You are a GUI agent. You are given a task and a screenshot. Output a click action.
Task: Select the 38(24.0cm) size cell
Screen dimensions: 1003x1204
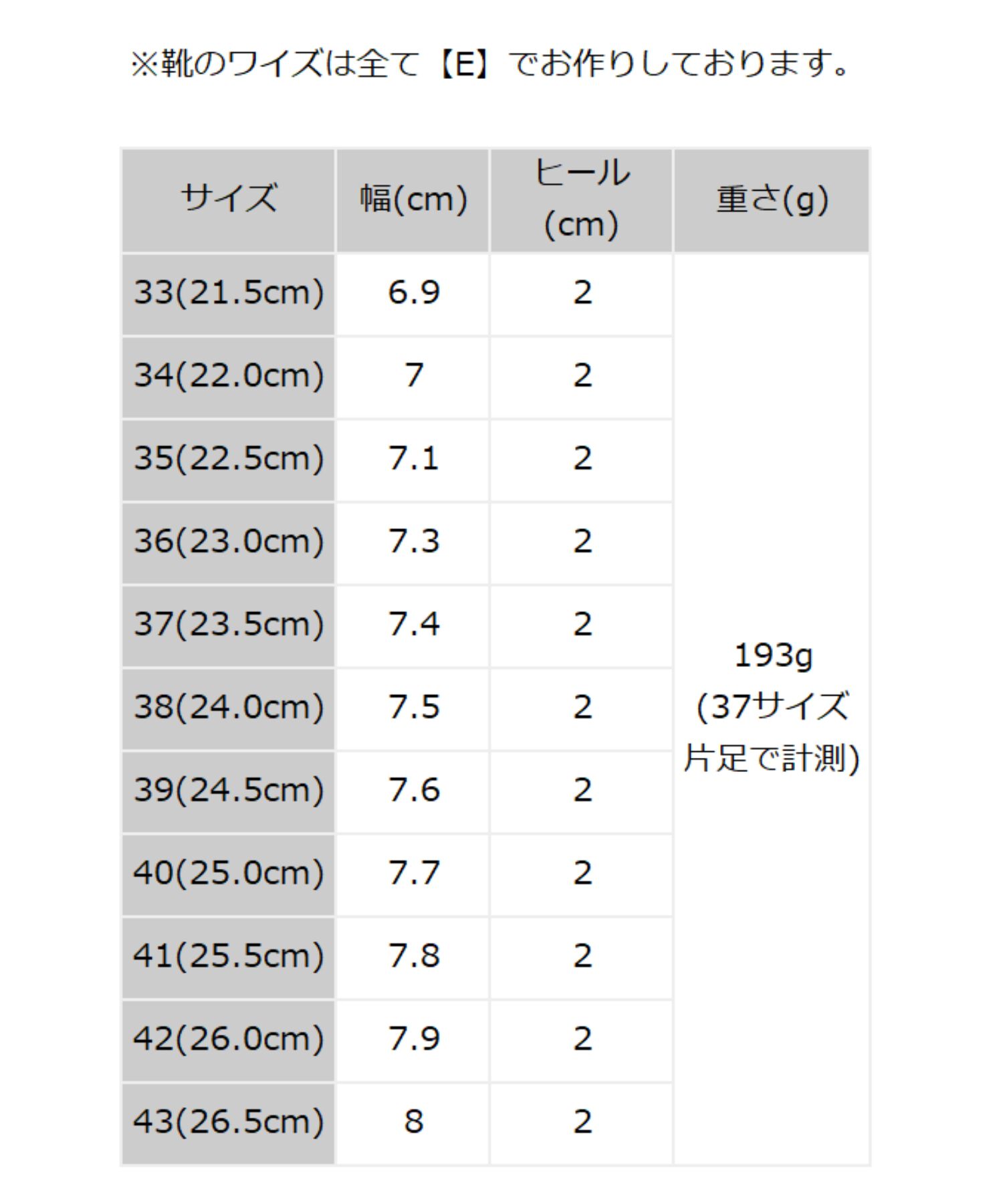coord(228,708)
